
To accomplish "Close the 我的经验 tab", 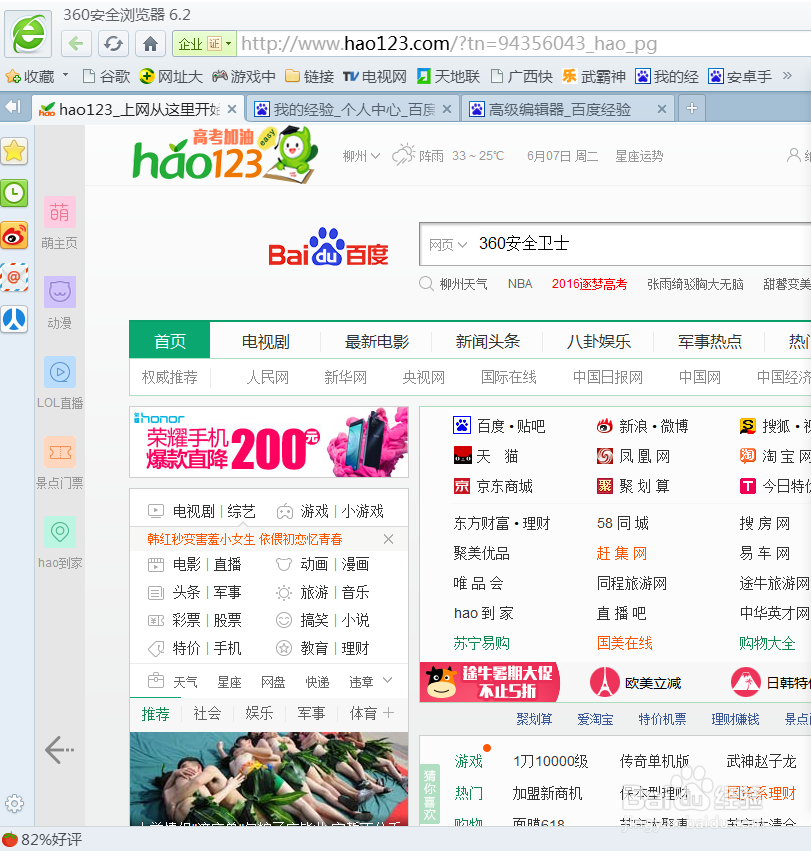I will pyautogui.click(x=447, y=109).
